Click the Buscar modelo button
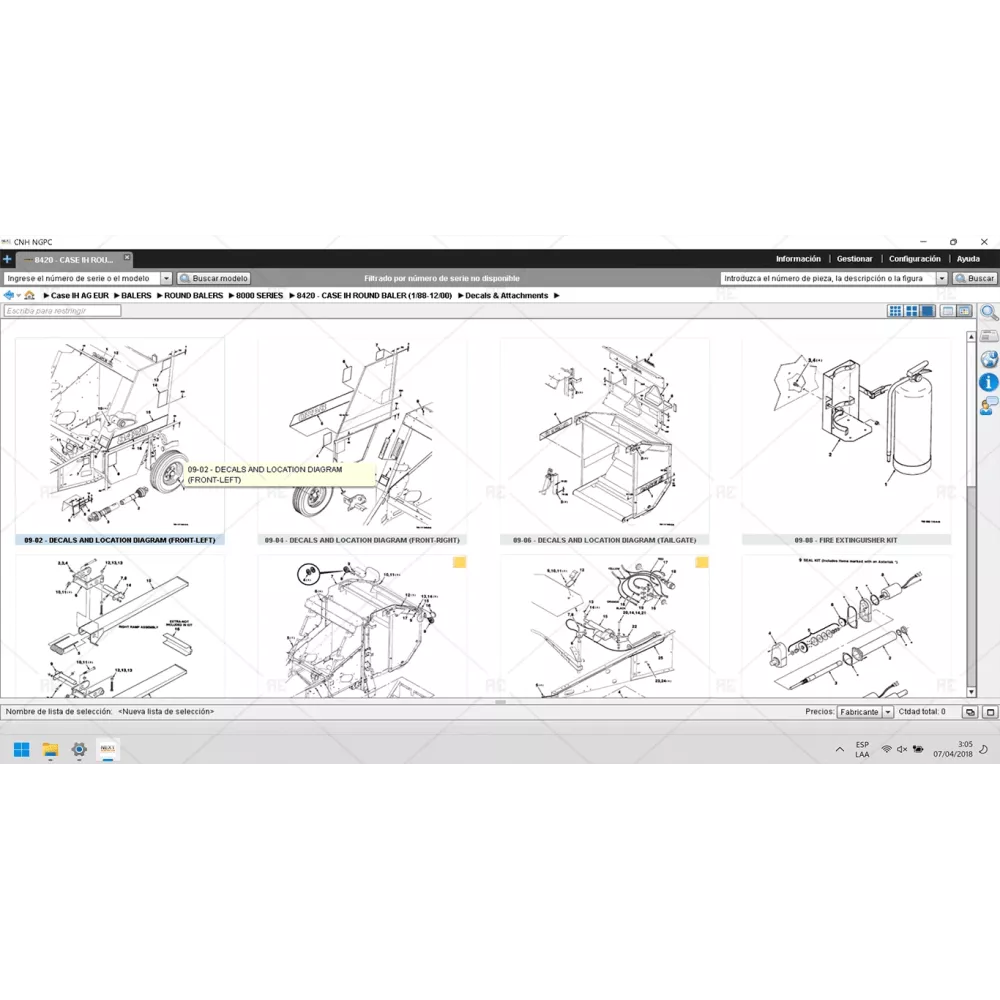 [214, 279]
